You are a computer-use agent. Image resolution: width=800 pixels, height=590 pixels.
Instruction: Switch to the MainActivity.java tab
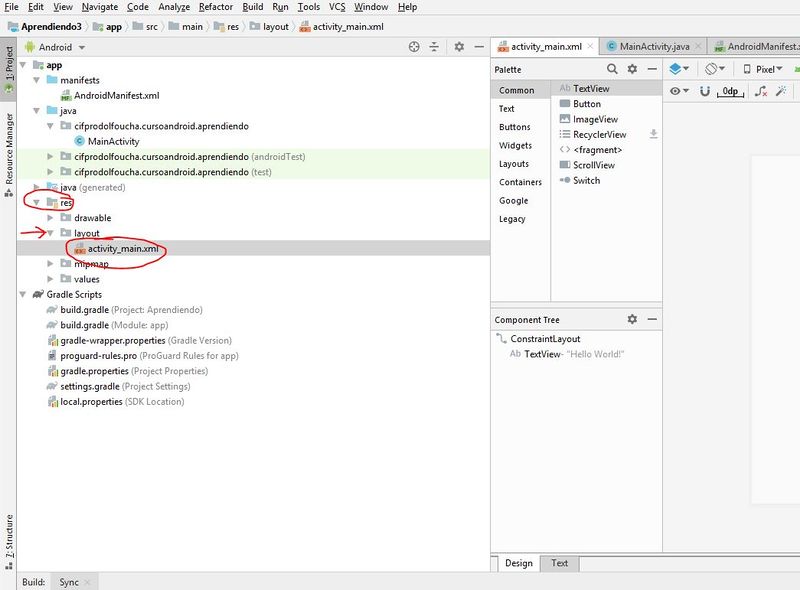(x=654, y=46)
